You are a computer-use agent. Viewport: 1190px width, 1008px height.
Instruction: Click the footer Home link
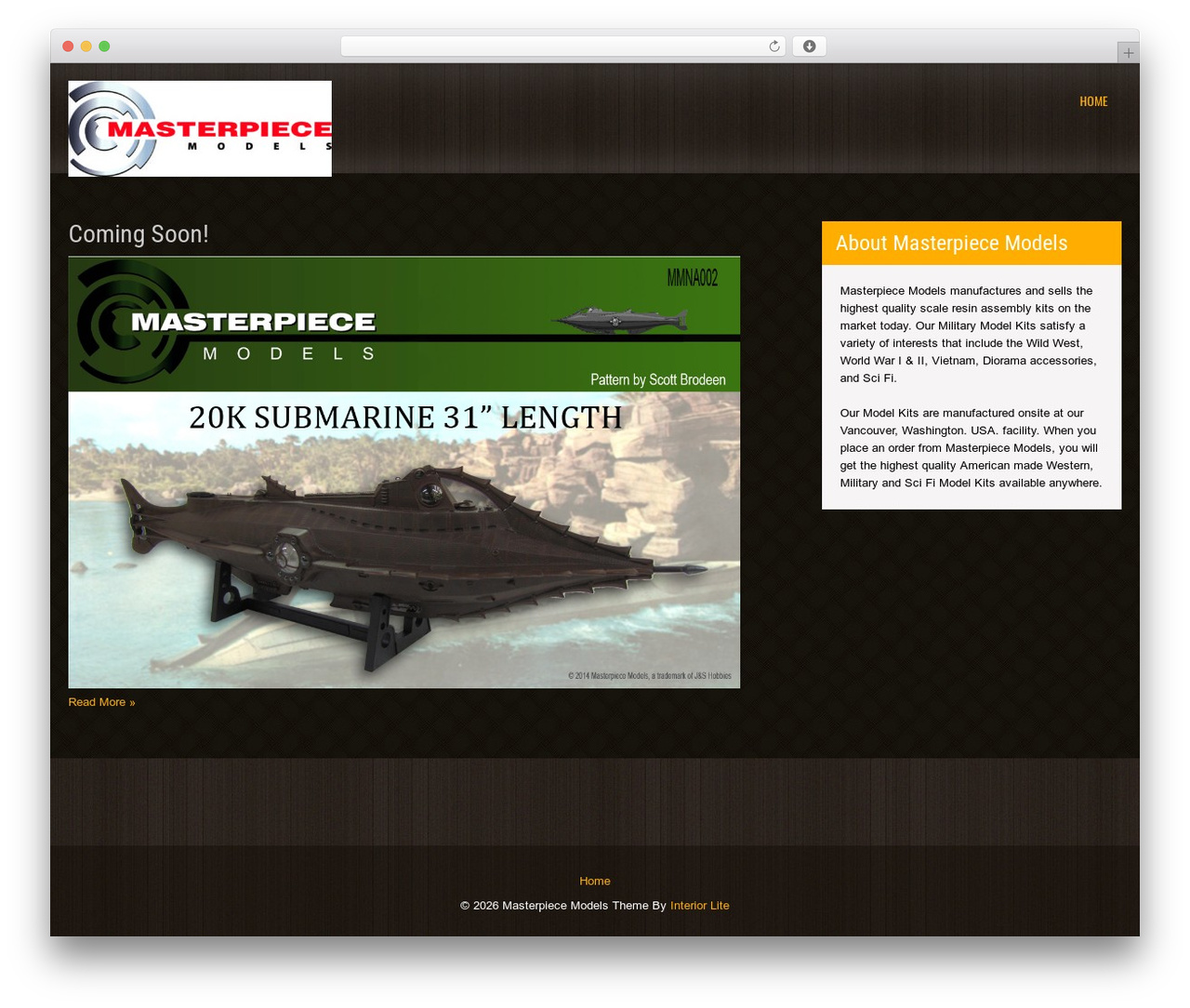(x=595, y=881)
